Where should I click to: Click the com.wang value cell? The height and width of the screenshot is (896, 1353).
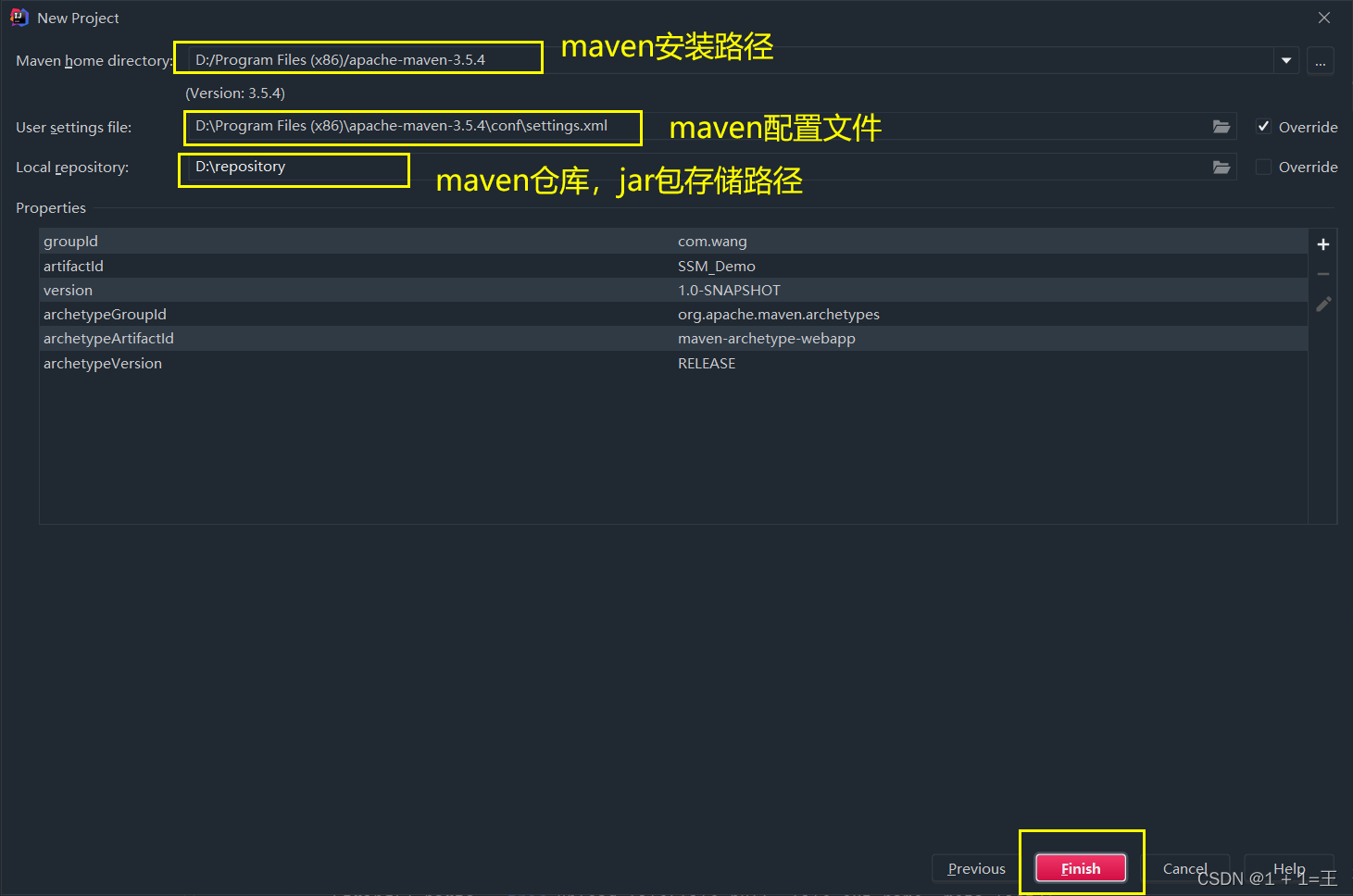tap(712, 242)
